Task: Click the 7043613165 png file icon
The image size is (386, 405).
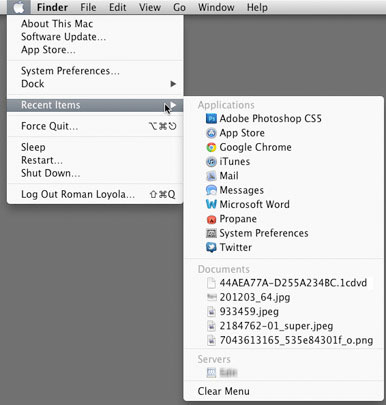Action: [x=211, y=340]
